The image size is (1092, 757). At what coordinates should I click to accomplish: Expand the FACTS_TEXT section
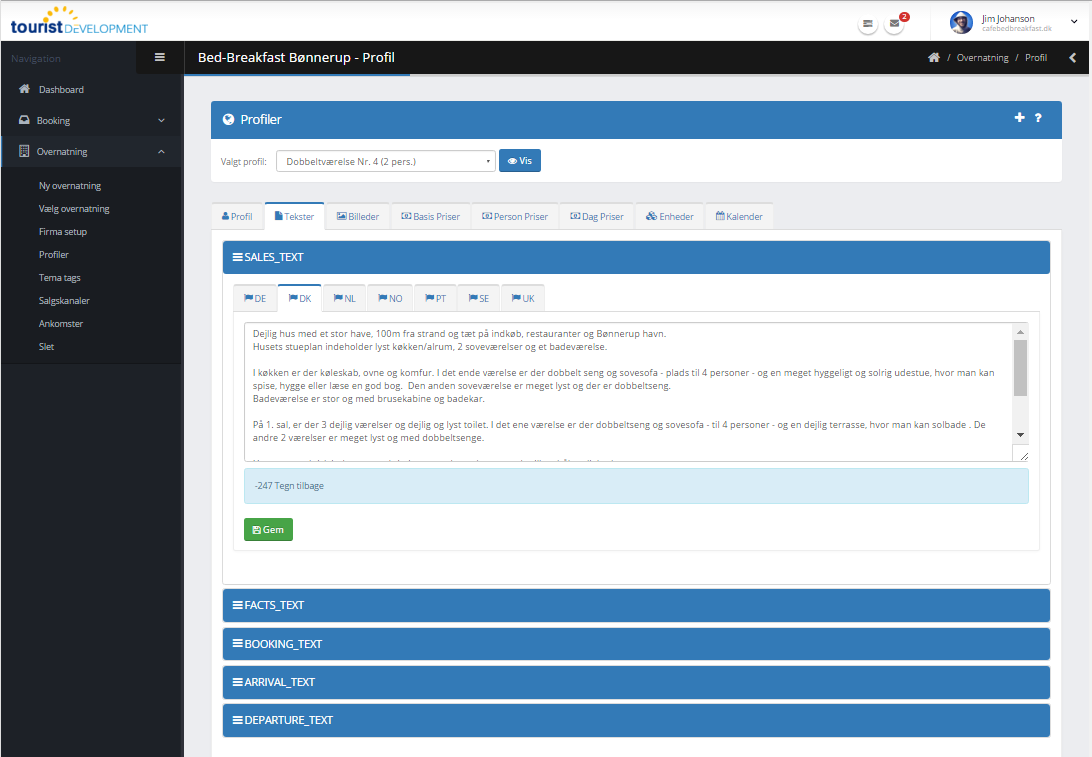pyautogui.click(x=636, y=605)
